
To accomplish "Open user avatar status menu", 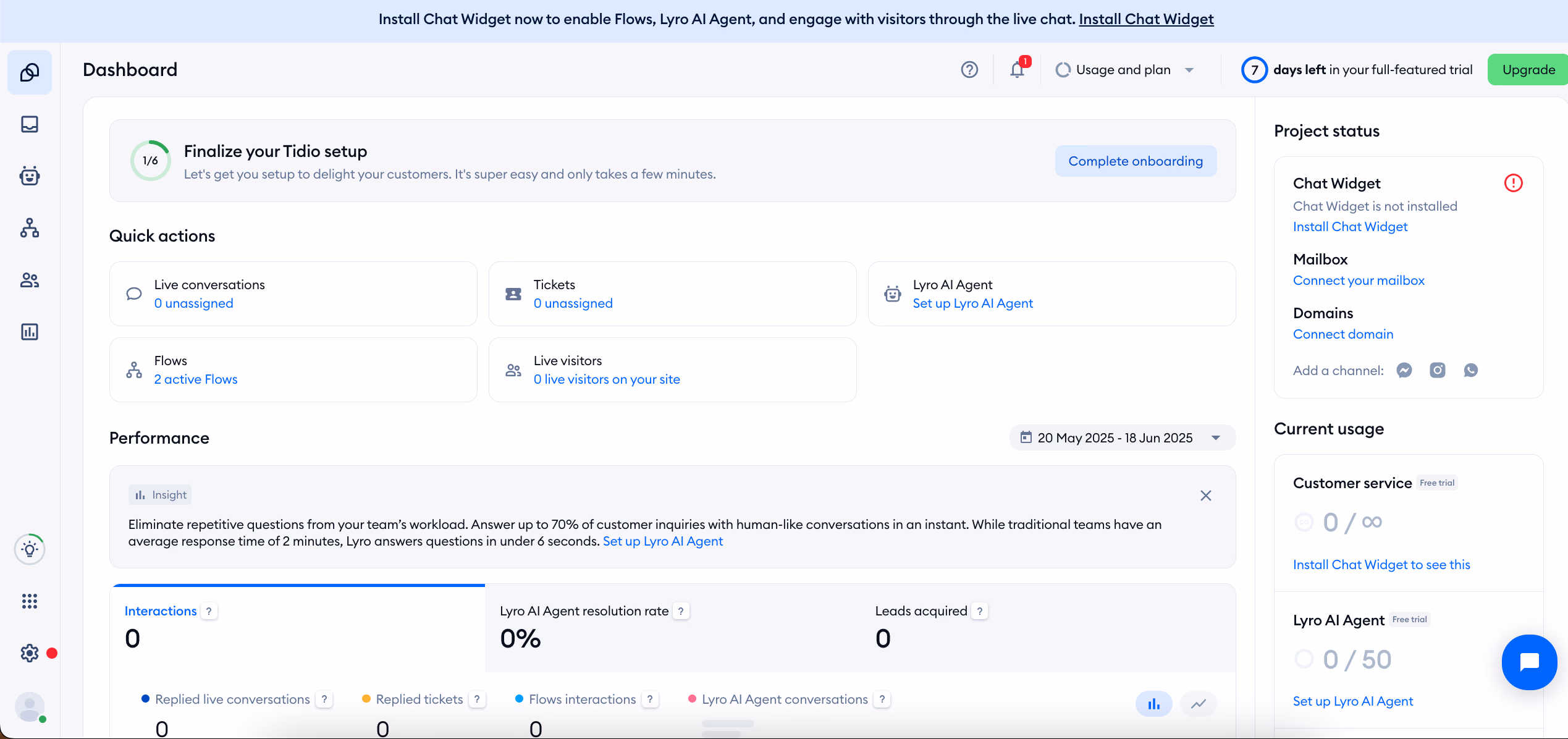I will 30,706.
